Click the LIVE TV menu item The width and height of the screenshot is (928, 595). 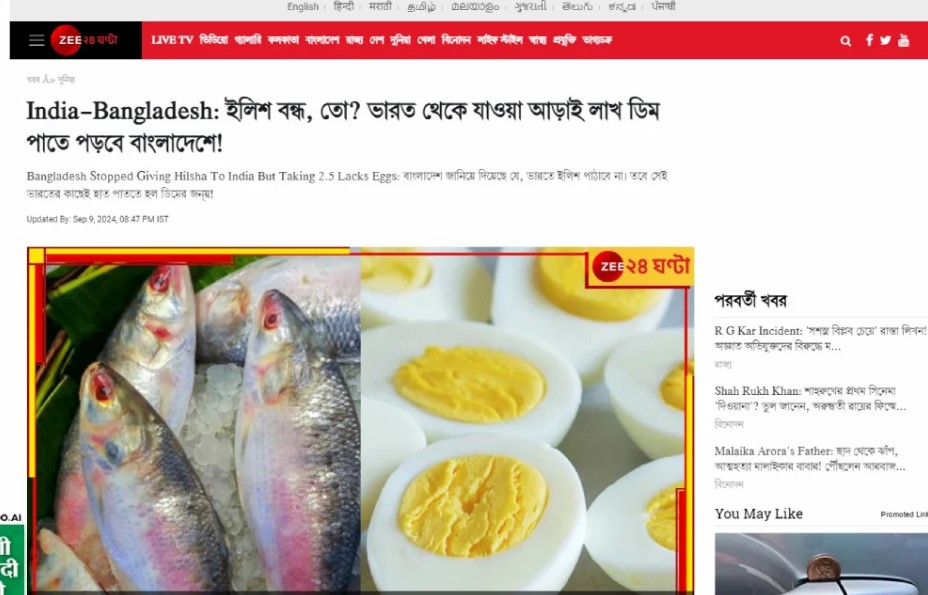click(172, 40)
